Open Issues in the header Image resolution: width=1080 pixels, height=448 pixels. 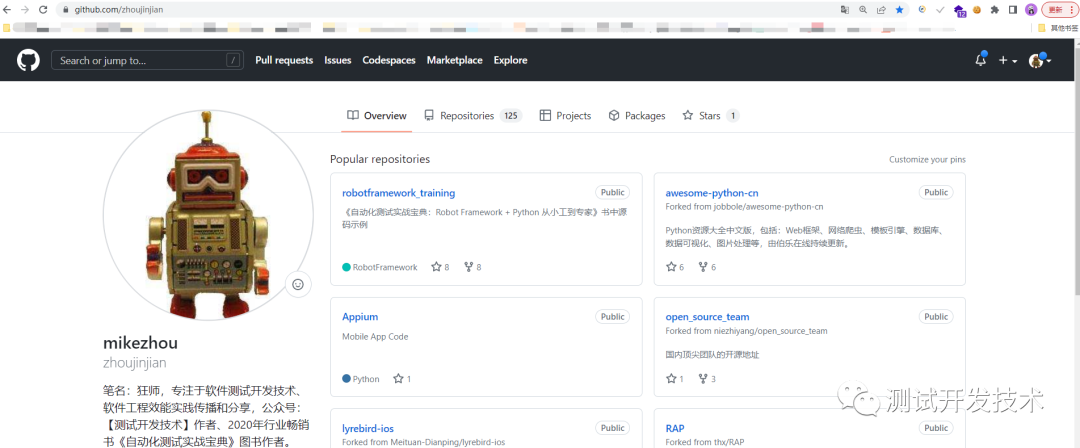pyautogui.click(x=338, y=60)
